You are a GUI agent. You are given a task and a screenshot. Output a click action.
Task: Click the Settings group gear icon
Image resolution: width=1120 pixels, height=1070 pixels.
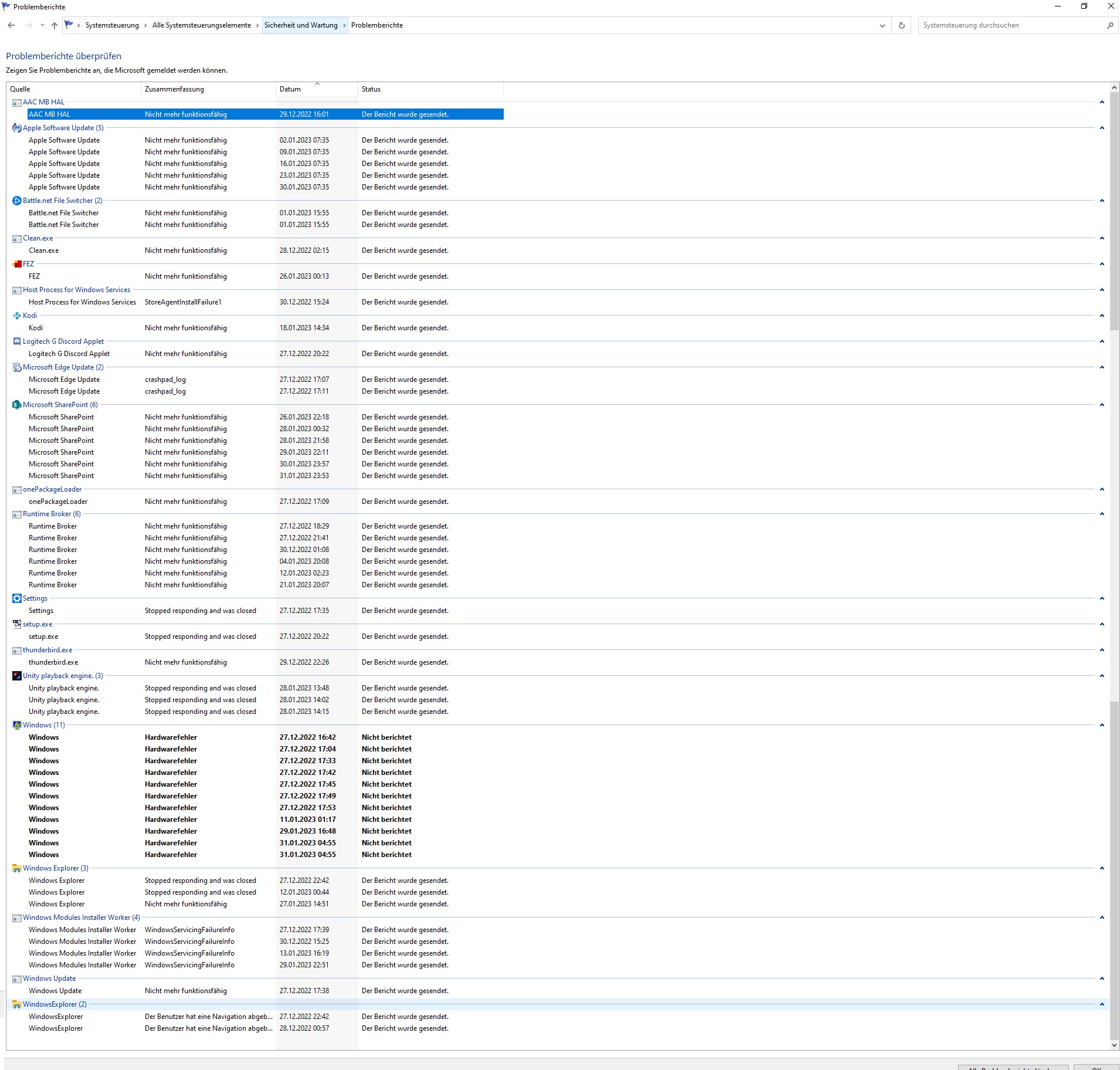click(17, 598)
